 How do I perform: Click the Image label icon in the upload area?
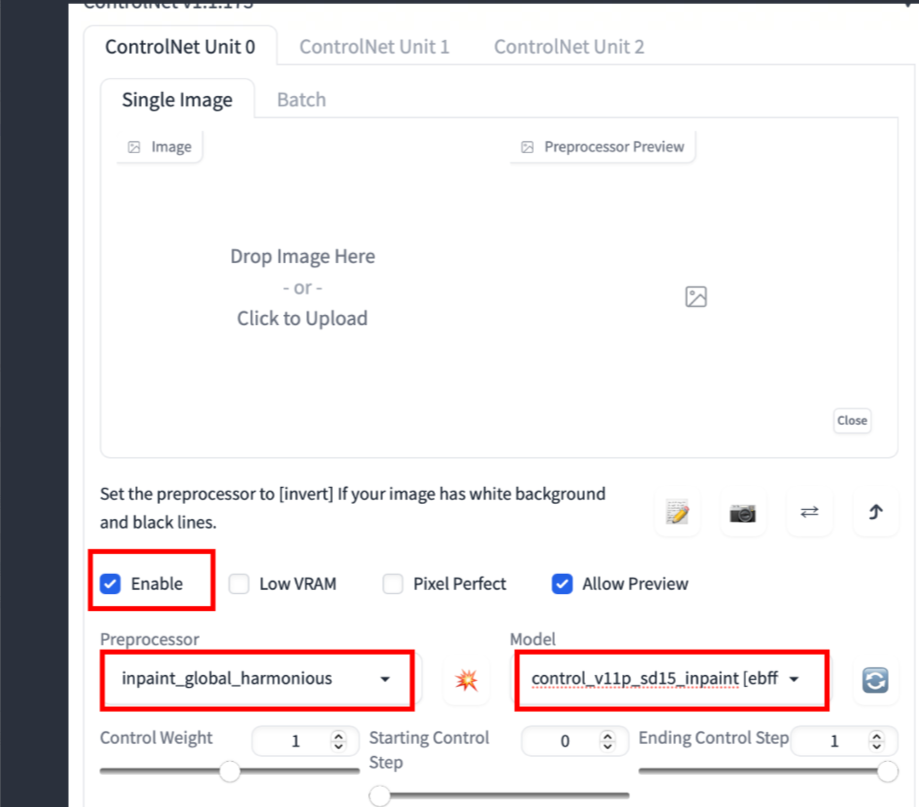tap(134, 147)
